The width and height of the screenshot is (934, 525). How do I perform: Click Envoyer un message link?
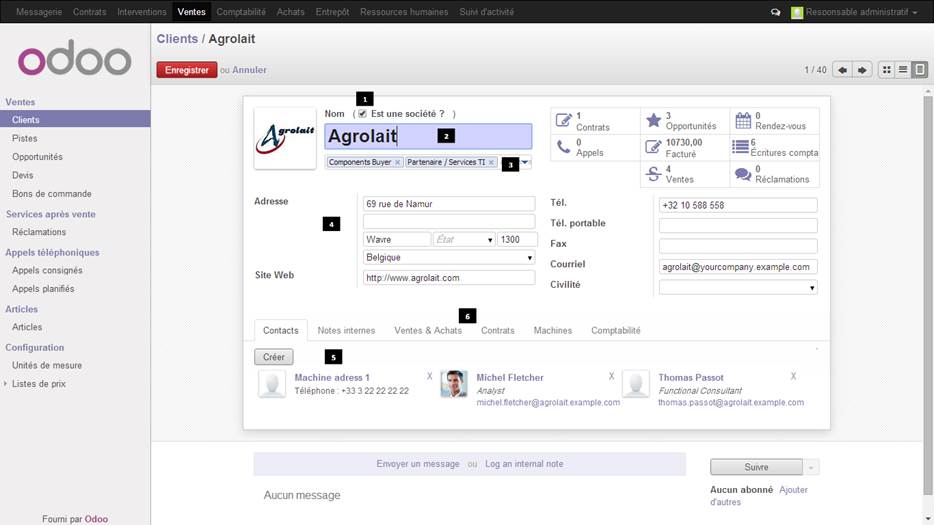click(x=418, y=464)
